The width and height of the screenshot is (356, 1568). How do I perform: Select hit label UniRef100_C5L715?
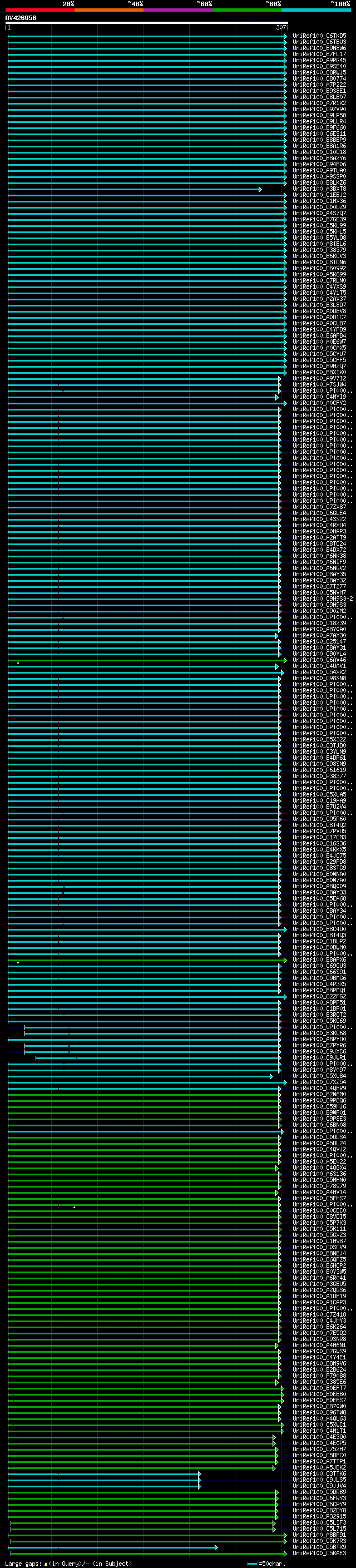[x=319, y=1529]
